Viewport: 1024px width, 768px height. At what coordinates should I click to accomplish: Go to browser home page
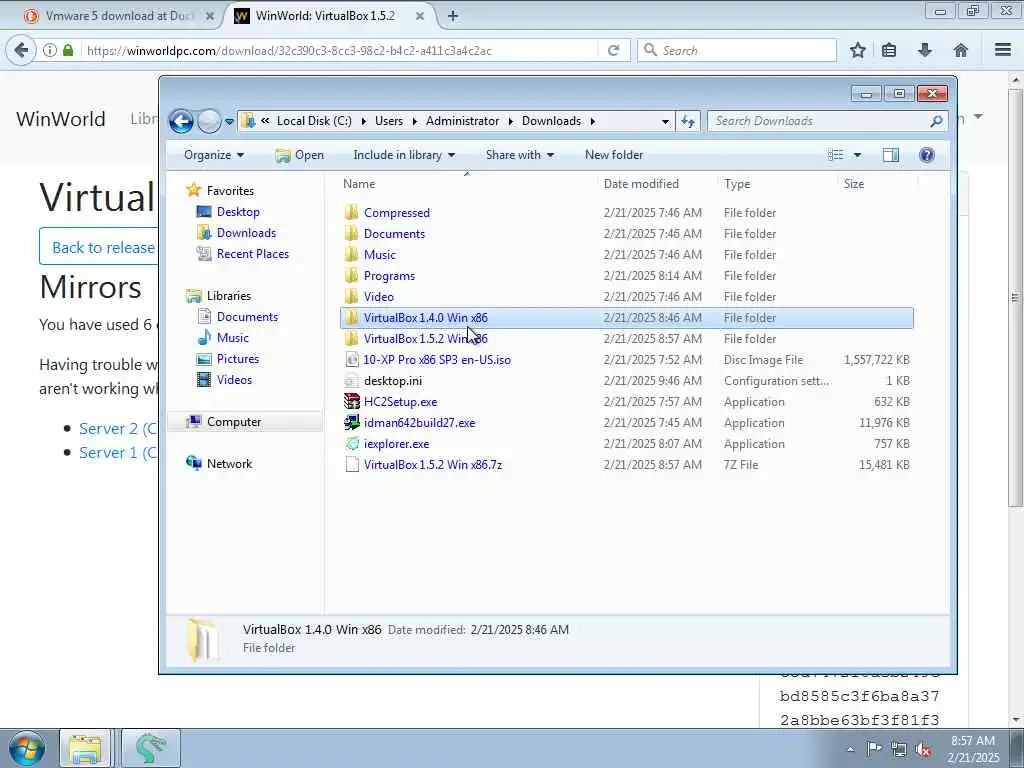point(960,50)
